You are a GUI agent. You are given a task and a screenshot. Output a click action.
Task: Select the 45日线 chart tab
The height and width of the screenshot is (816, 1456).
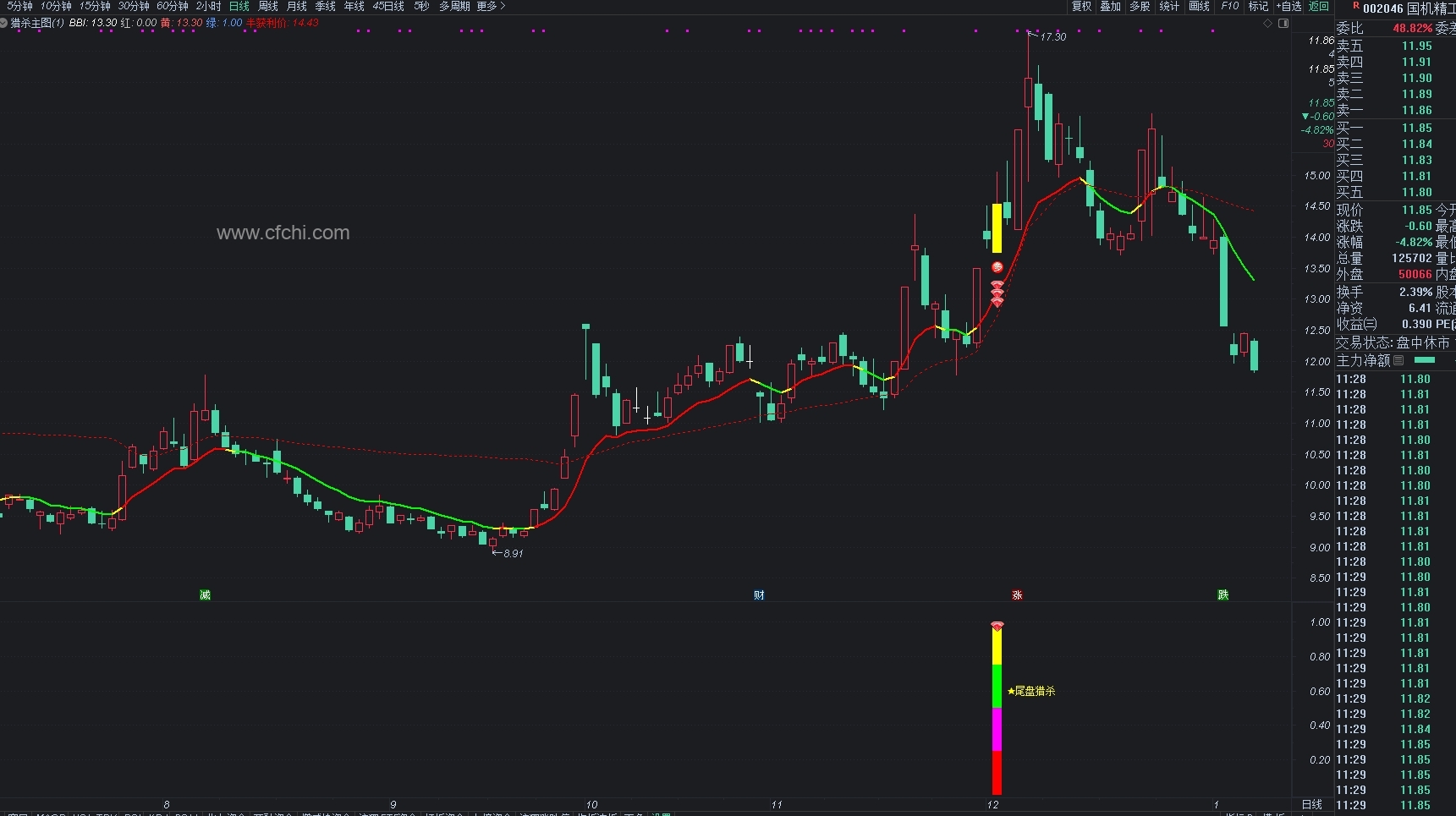(388, 6)
